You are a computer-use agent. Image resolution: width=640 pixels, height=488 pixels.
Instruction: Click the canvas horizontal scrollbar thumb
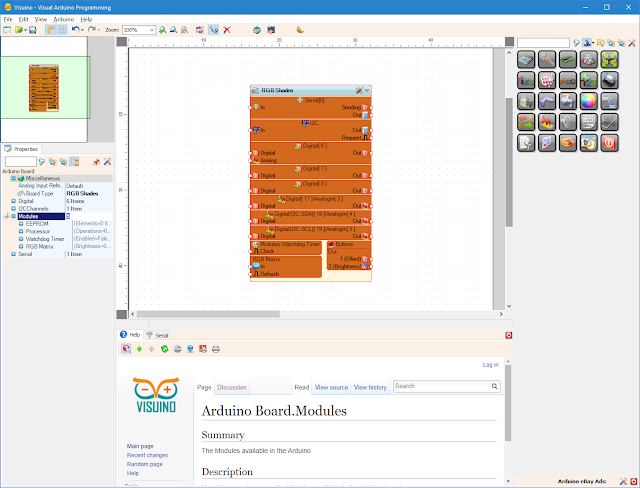208,314
